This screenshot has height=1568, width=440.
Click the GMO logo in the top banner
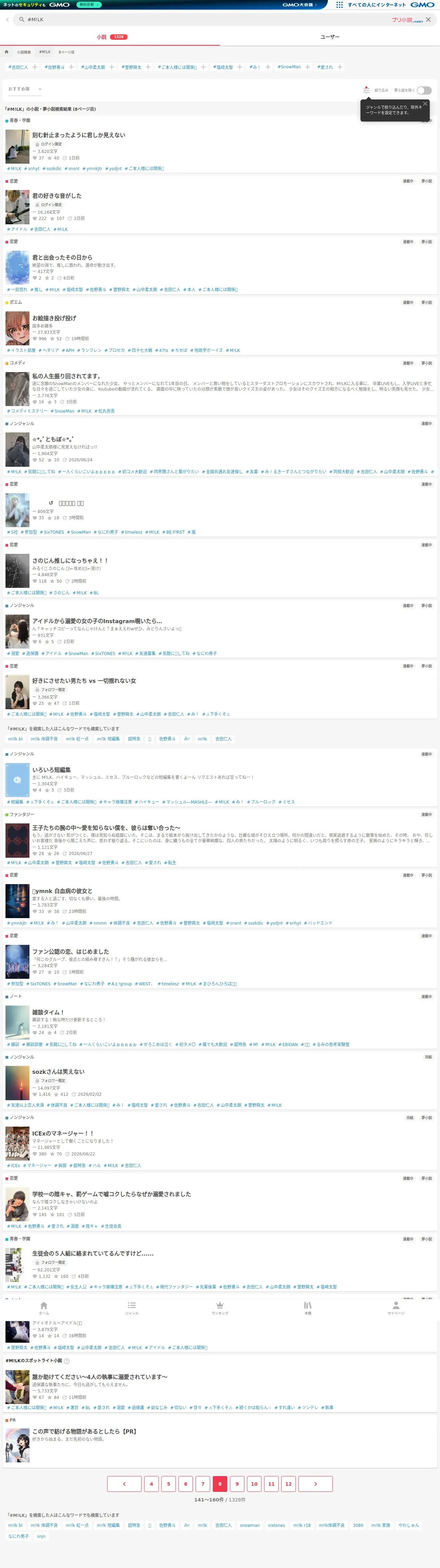click(422, 4)
